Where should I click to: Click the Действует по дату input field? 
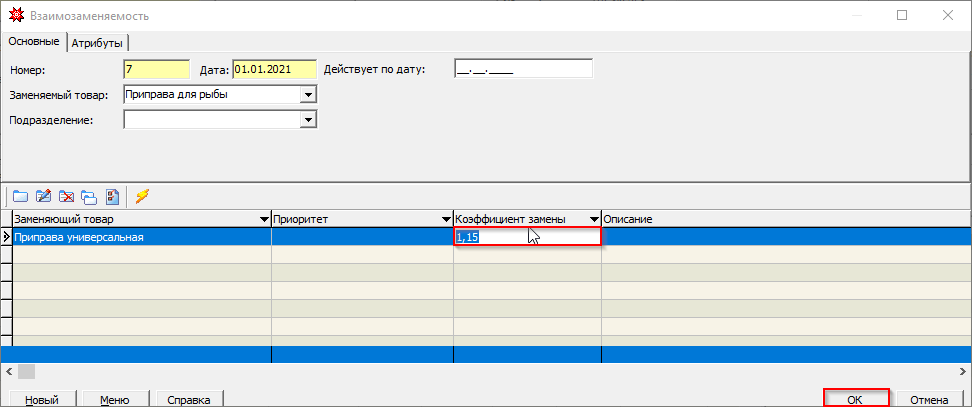[523, 69]
